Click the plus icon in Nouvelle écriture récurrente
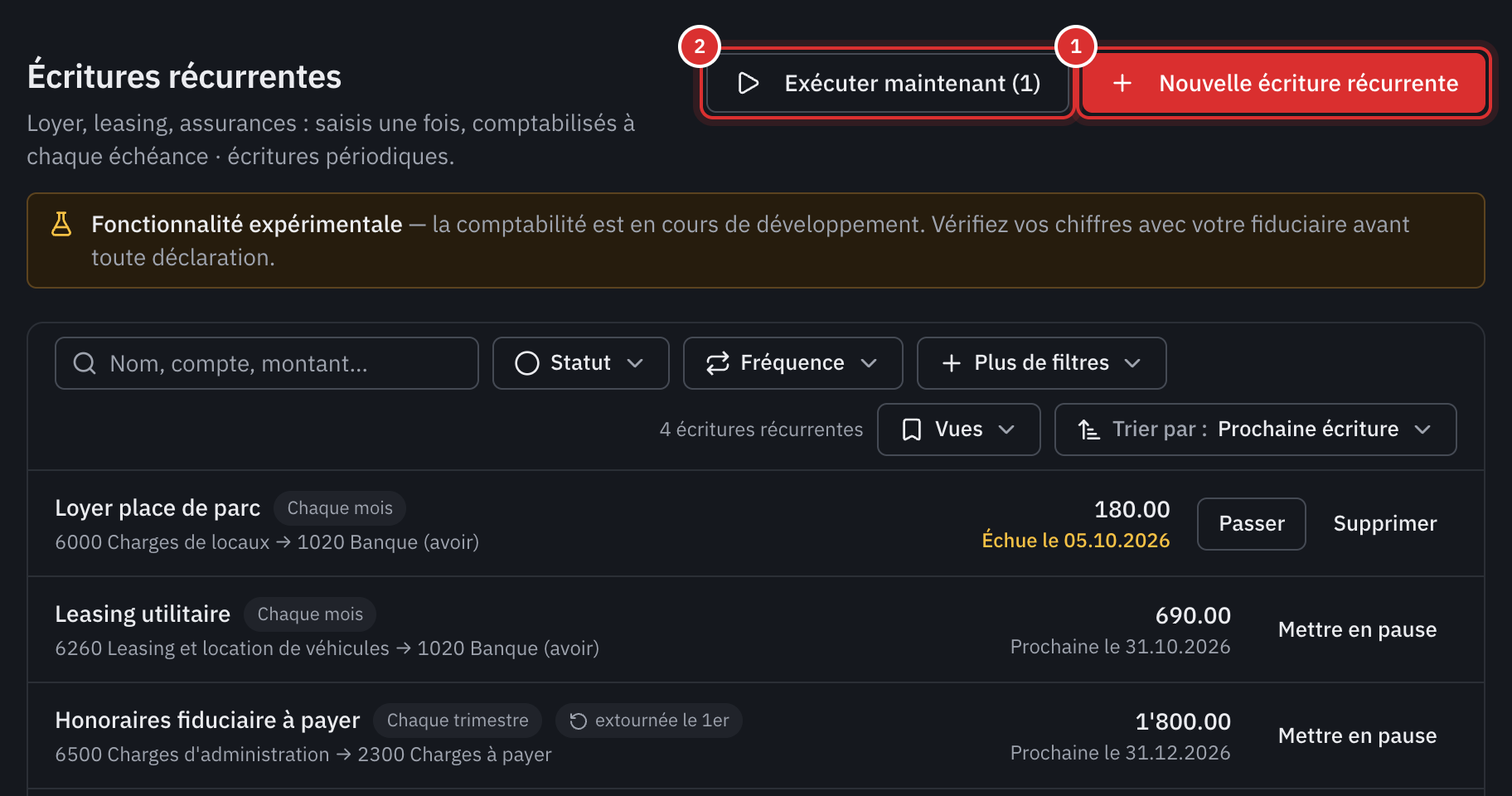Screen dimensions: 1512x796 pos(1122,83)
